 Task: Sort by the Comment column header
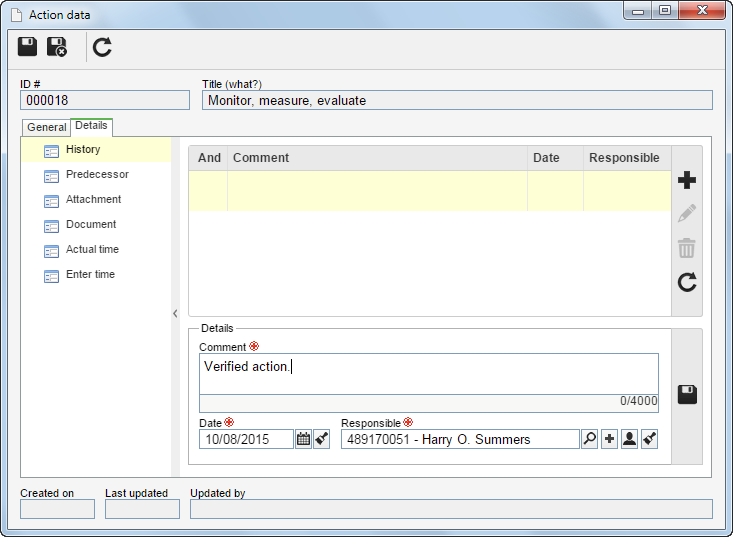pyautogui.click(x=377, y=158)
